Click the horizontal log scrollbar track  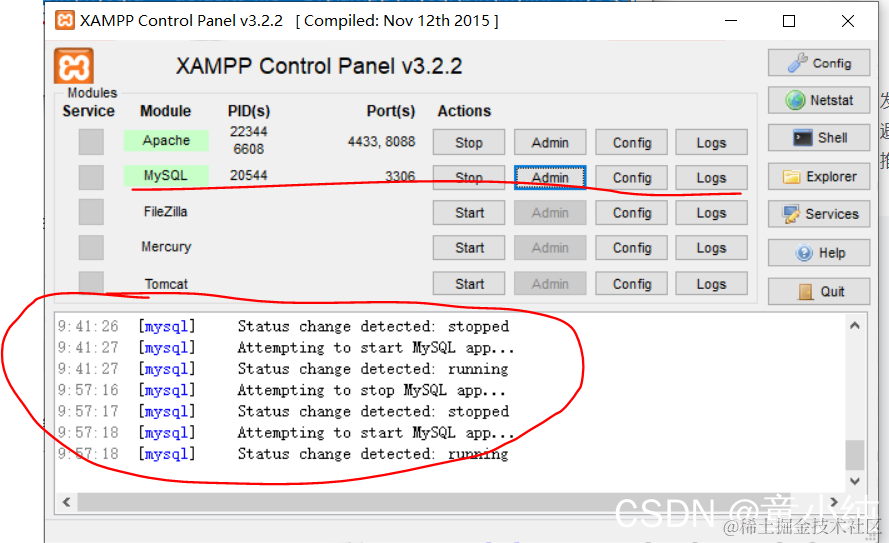[450, 502]
